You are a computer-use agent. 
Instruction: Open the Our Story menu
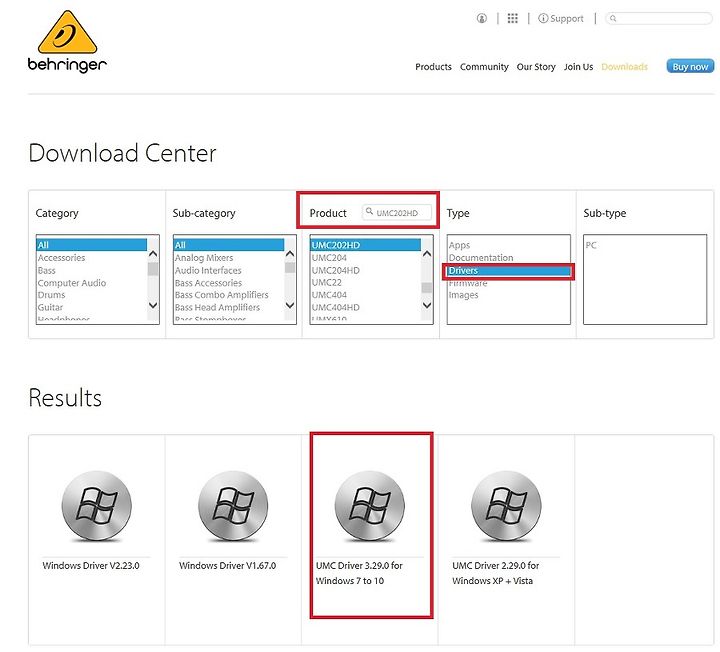pos(536,67)
